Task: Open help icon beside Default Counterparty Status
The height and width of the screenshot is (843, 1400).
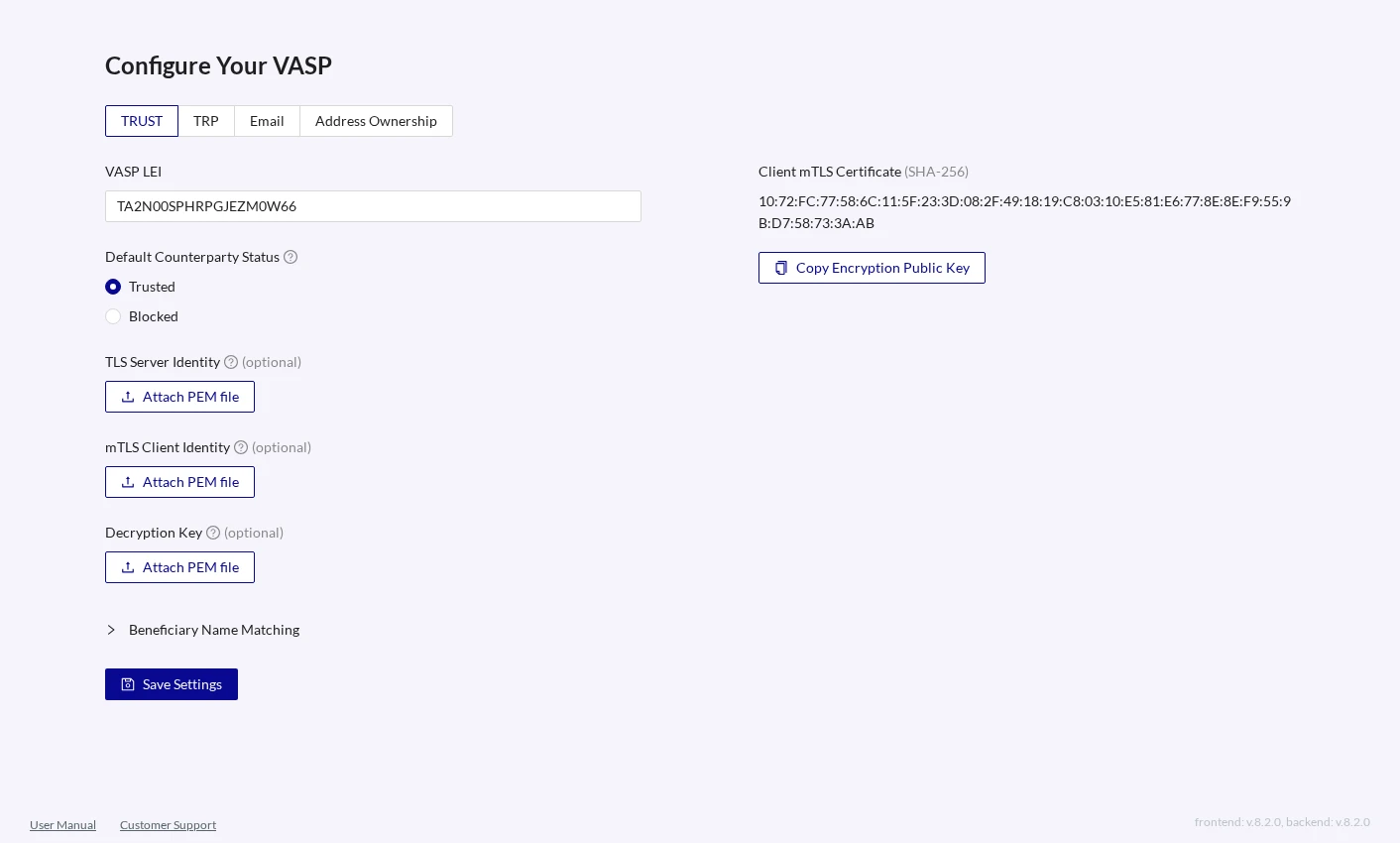Action: 291,257
